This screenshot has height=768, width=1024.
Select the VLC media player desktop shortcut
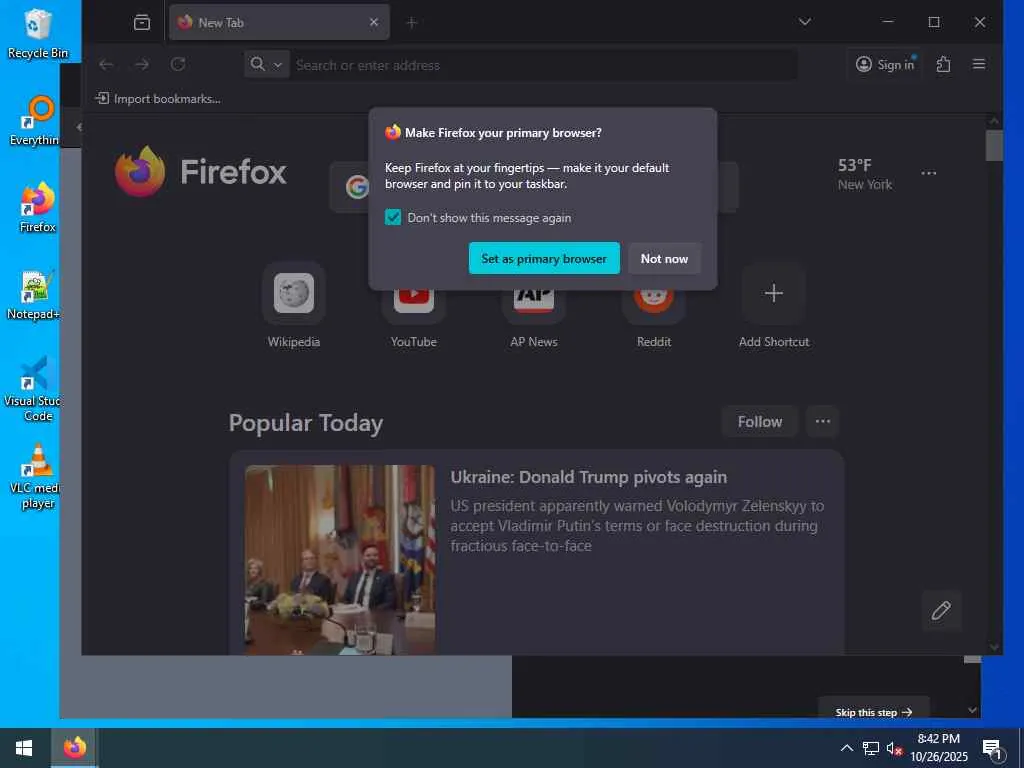(34, 477)
